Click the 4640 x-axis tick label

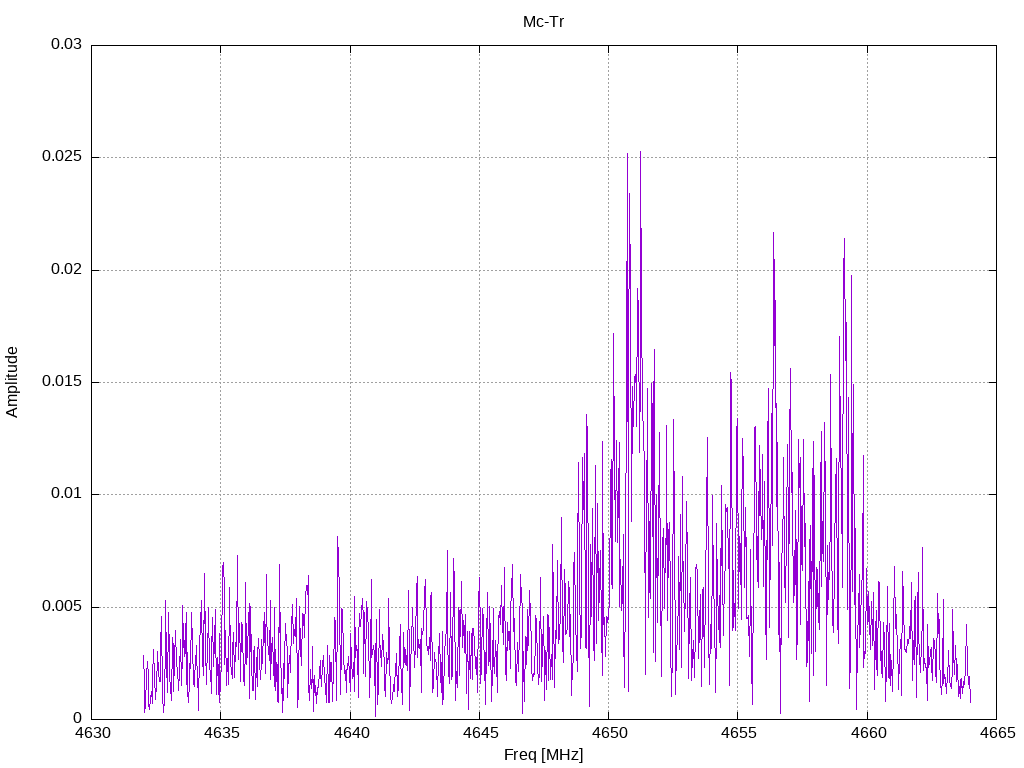pos(351,733)
